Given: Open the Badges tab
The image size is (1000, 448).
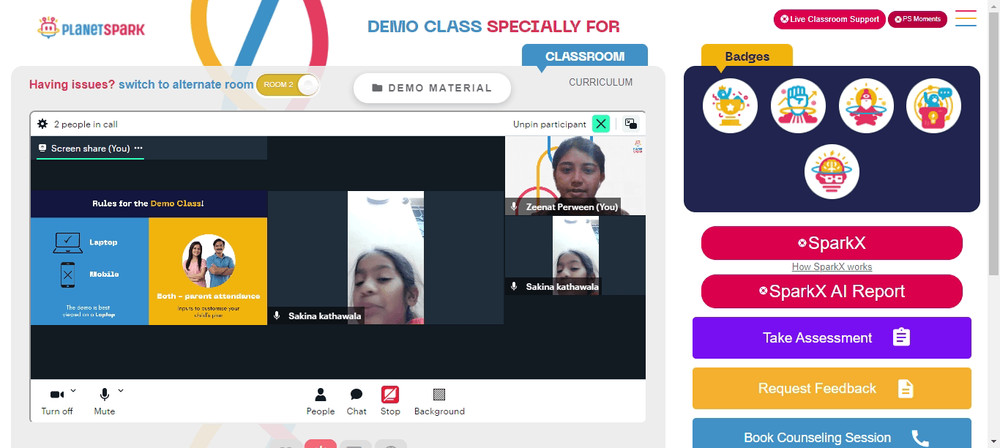Looking at the screenshot, I should tap(747, 56).
